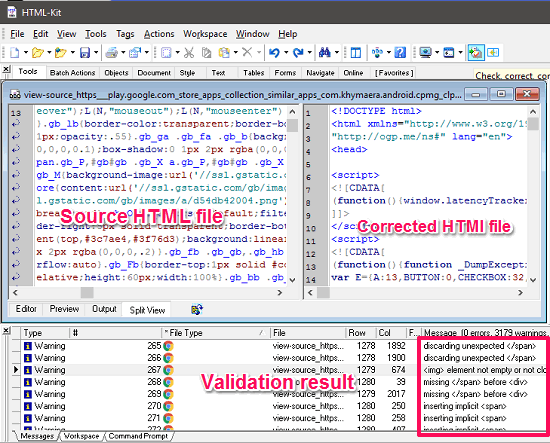This screenshot has width=550, height=443.
Task: Click the Print icon
Action: pos(112,53)
